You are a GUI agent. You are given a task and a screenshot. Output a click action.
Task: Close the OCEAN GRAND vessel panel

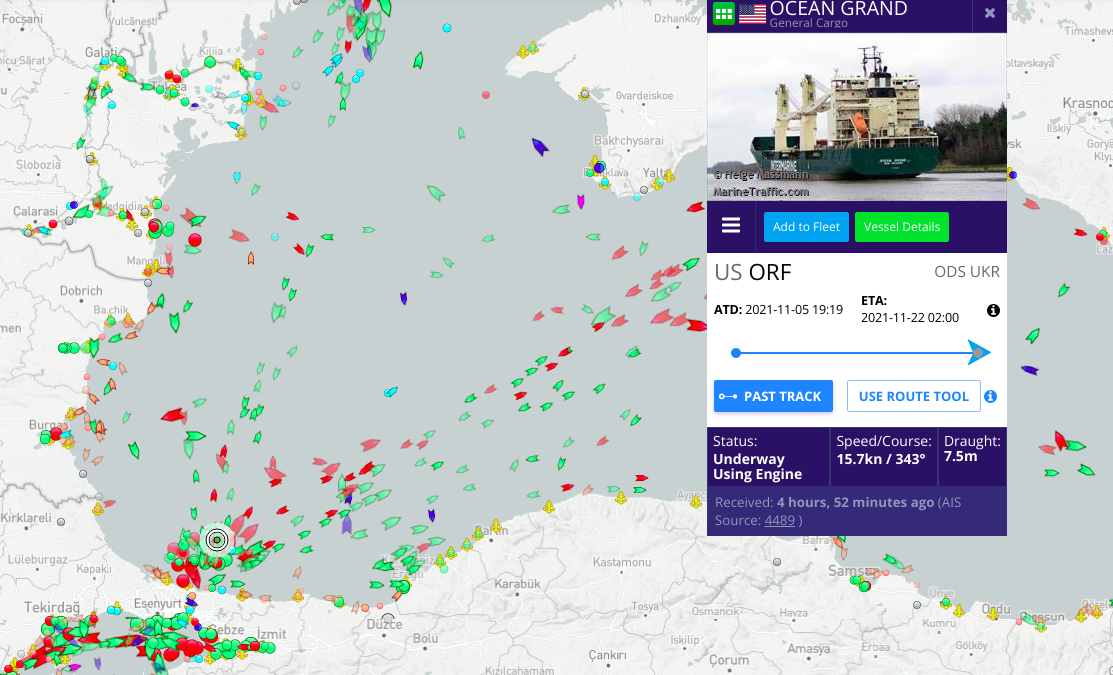(x=989, y=13)
